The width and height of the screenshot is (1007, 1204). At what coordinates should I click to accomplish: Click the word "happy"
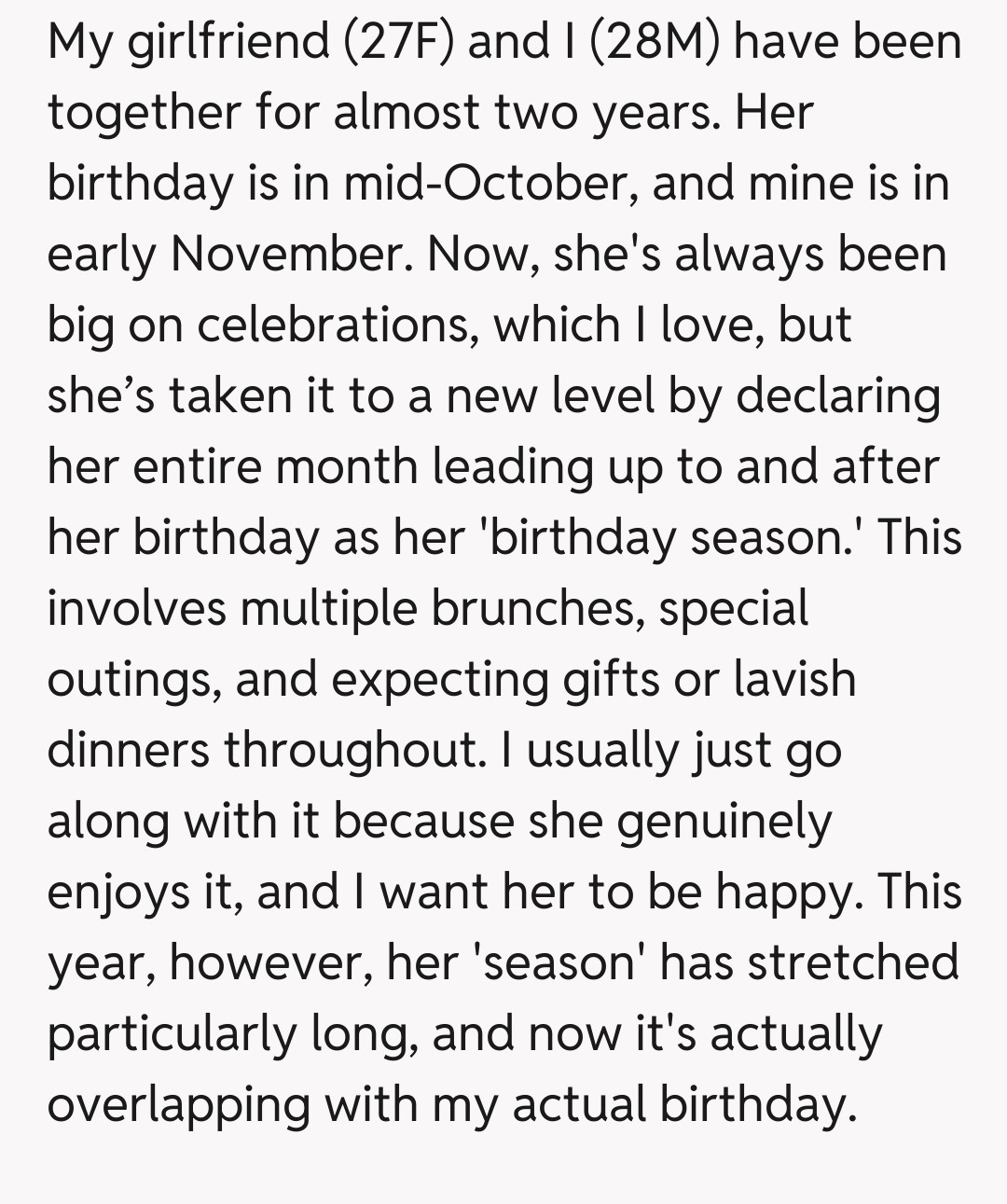coord(786,892)
